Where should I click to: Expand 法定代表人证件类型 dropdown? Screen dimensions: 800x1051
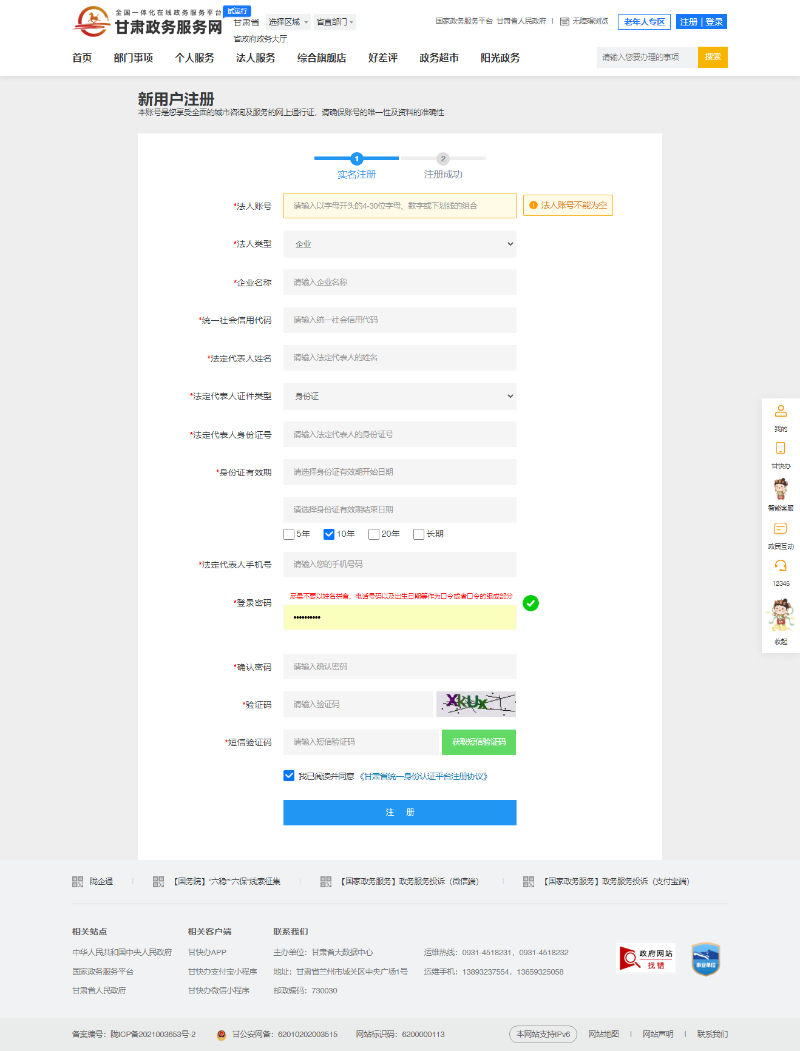[x=399, y=396]
